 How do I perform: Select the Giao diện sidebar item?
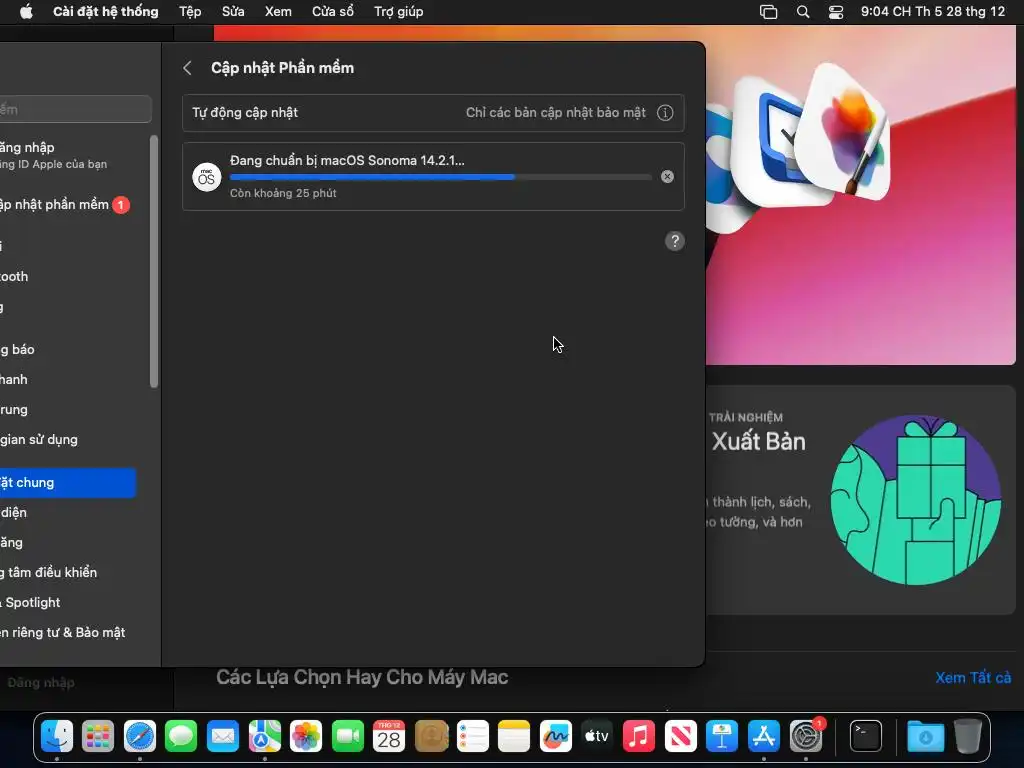point(69,513)
